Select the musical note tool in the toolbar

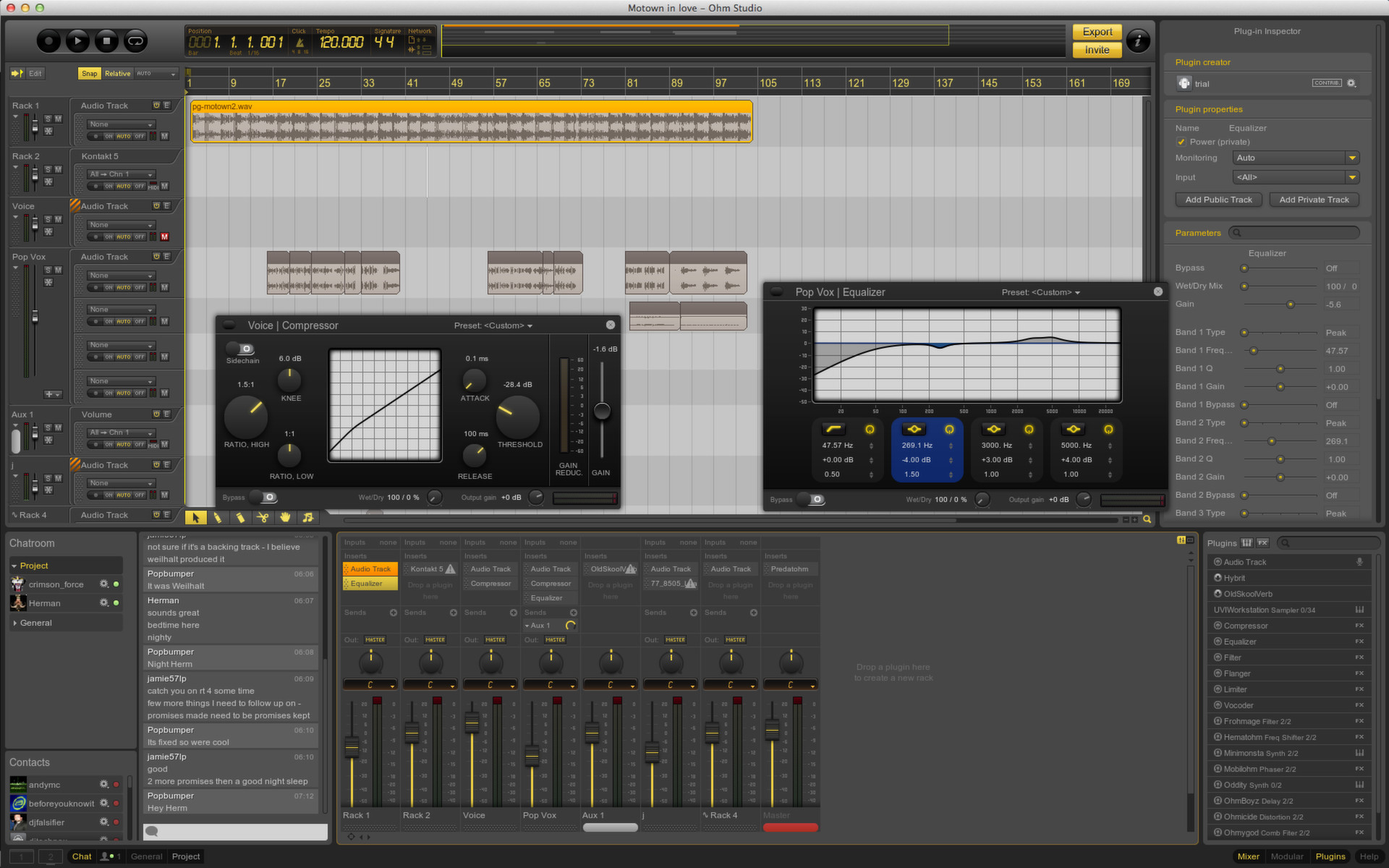click(307, 517)
